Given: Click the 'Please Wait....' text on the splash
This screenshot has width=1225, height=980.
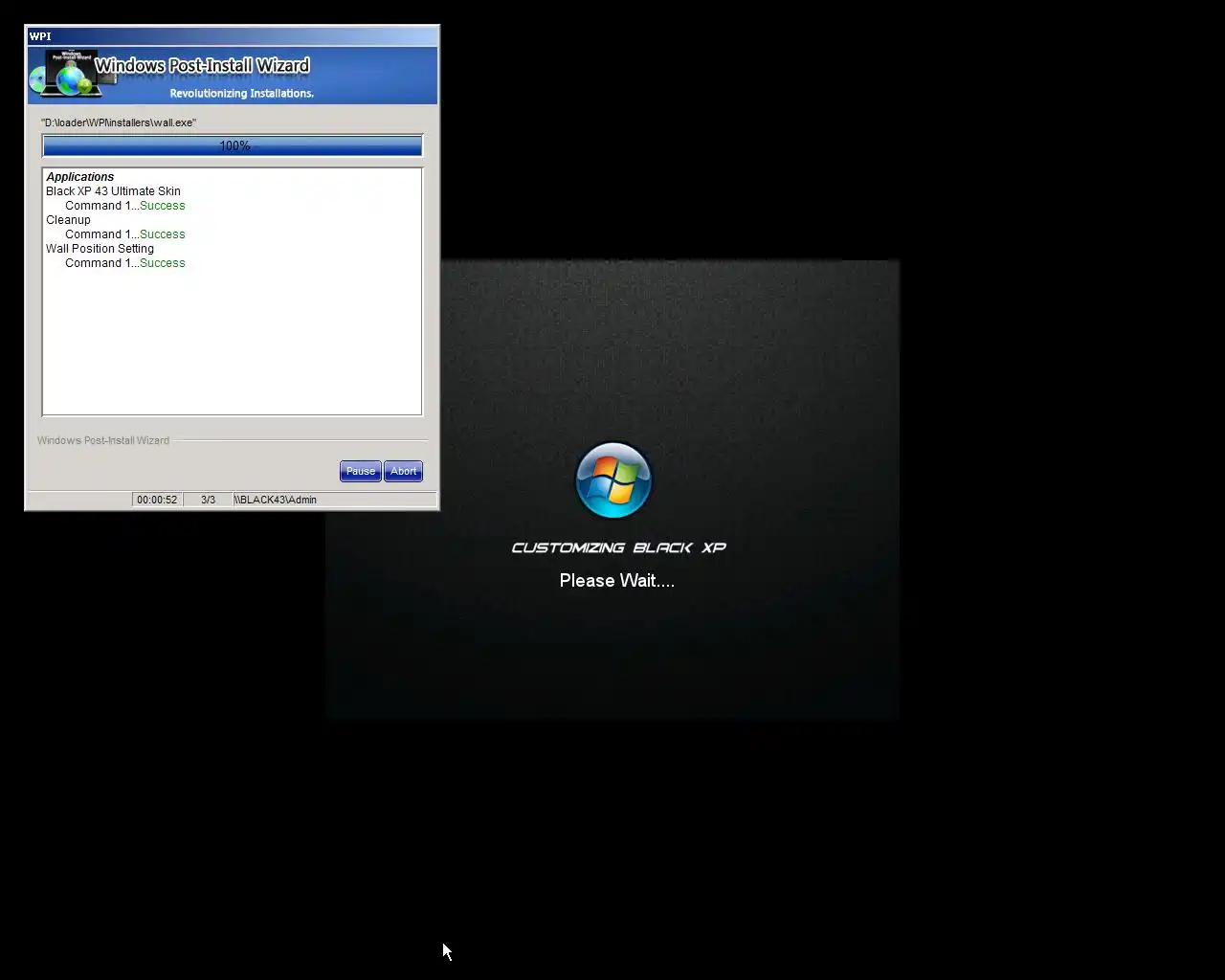Looking at the screenshot, I should [617, 580].
